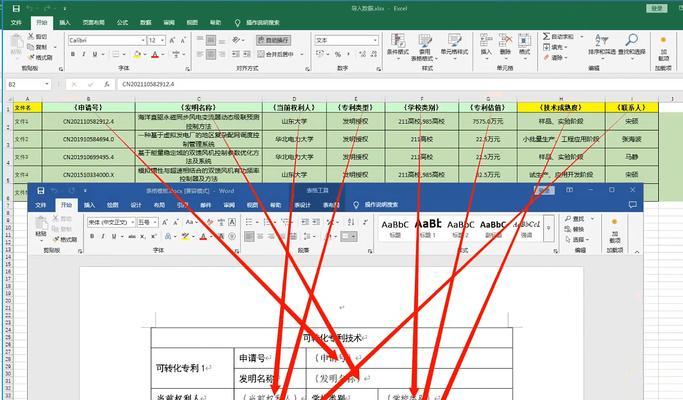Toggle Italic in Excel's font group
This screenshot has height=400, width=683.
(x=83, y=54)
